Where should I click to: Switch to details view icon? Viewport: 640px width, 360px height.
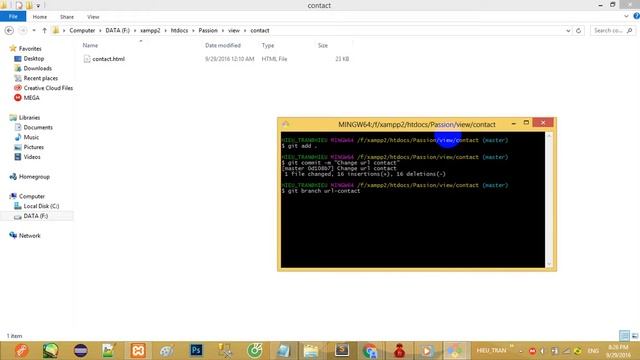click(624, 336)
